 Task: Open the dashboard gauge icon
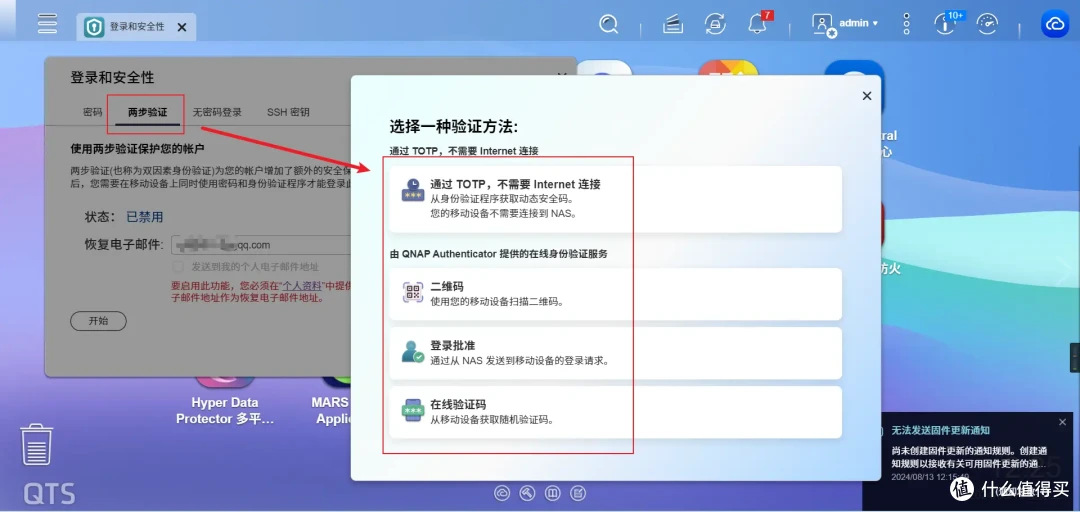click(x=988, y=25)
